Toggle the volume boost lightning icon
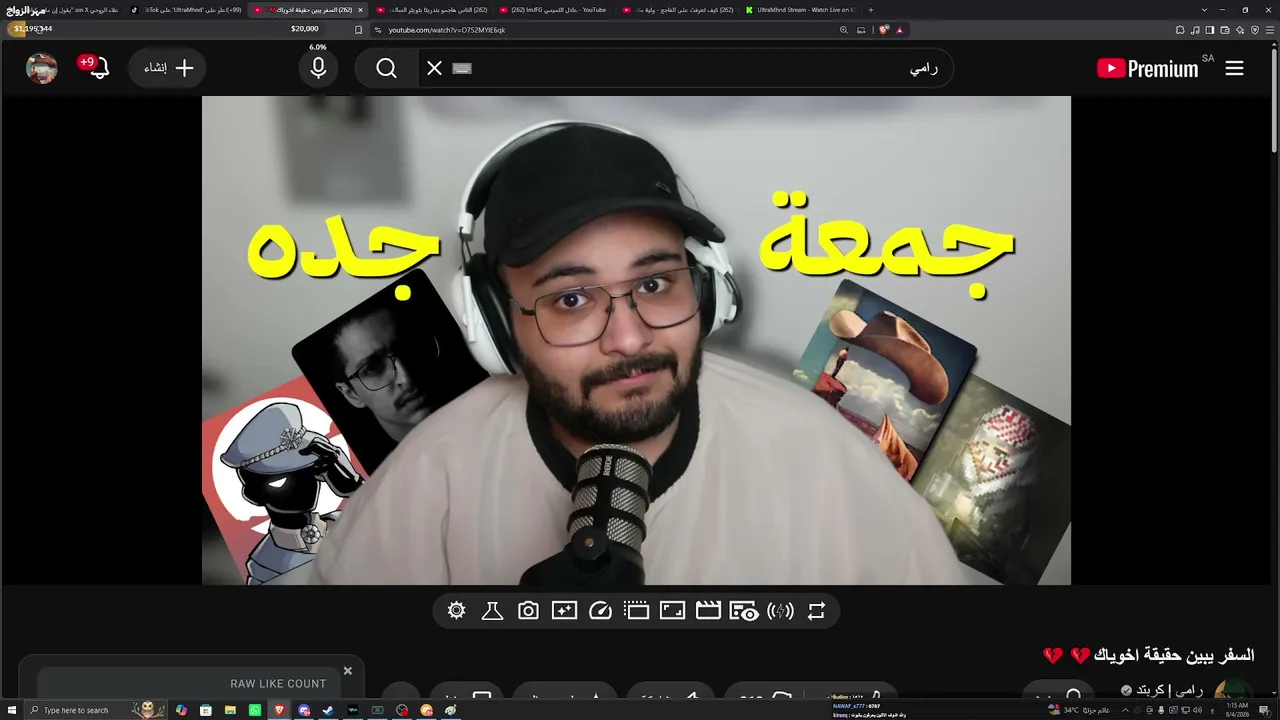This screenshot has height=720, width=1280. tap(780, 611)
